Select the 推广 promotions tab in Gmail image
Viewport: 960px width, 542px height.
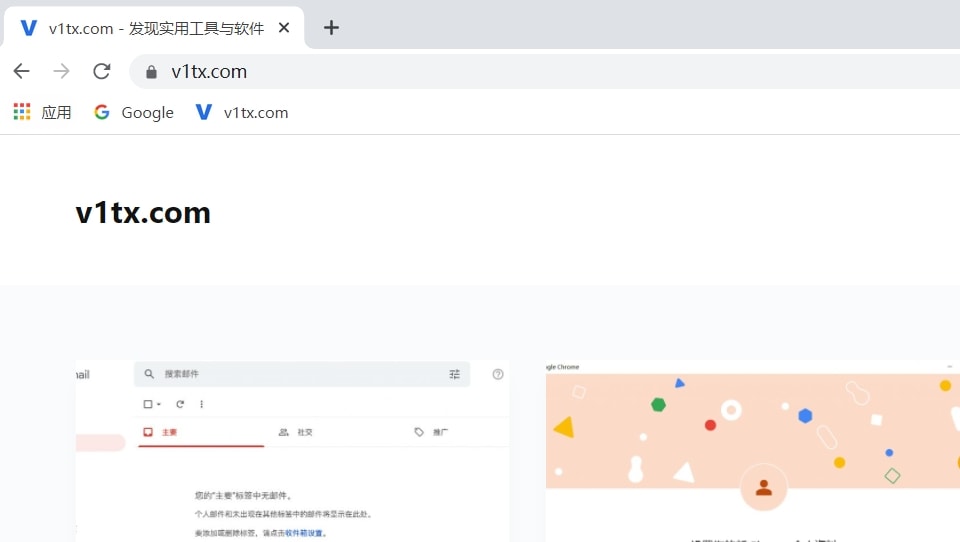[431, 432]
